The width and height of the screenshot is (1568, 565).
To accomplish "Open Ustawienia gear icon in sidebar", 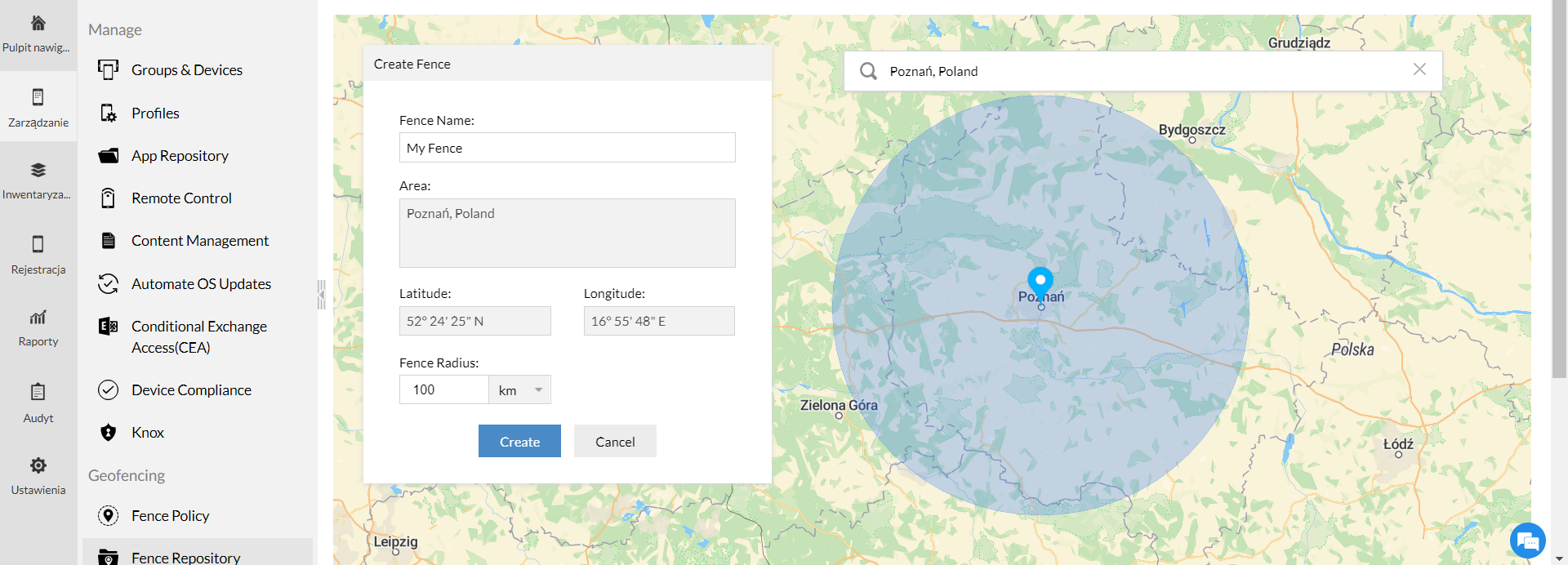I will tap(38, 465).
